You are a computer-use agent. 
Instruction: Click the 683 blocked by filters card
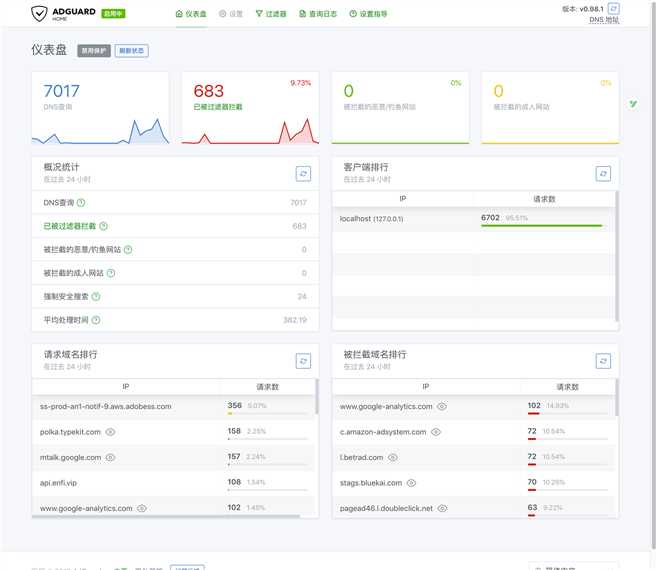click(250, 108)
